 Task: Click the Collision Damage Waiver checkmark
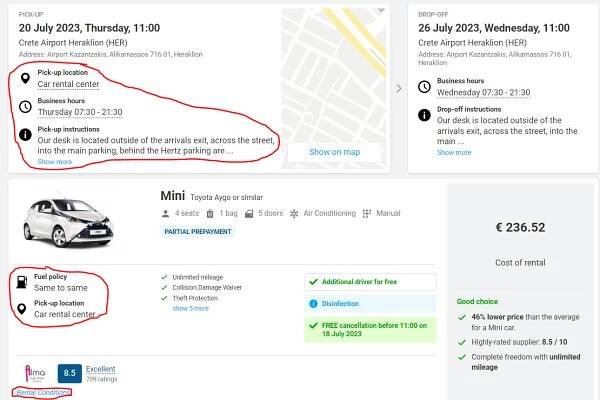[164, 287]
